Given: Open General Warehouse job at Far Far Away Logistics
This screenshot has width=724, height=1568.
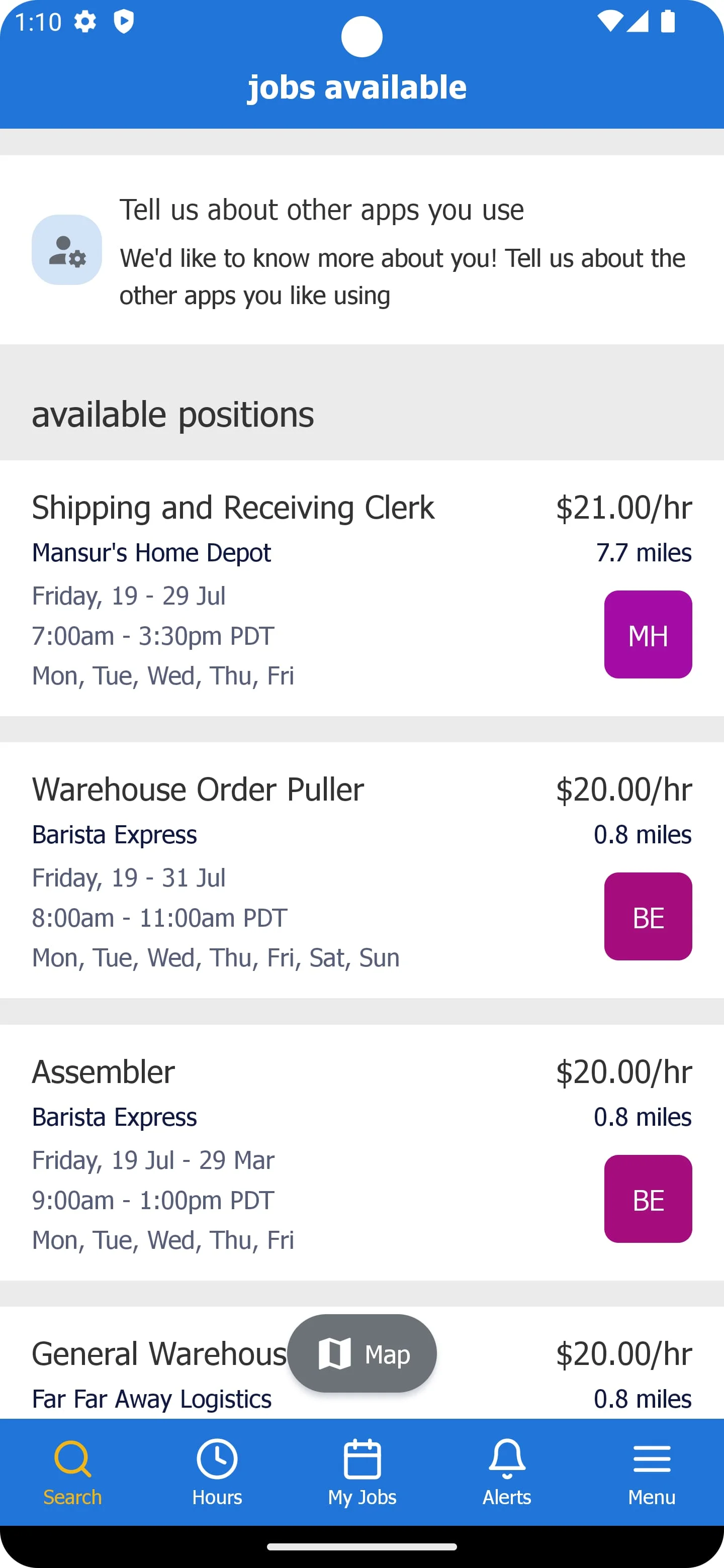Looking at the screenshot, I should pyautogui.click(x=158, y=1354).
